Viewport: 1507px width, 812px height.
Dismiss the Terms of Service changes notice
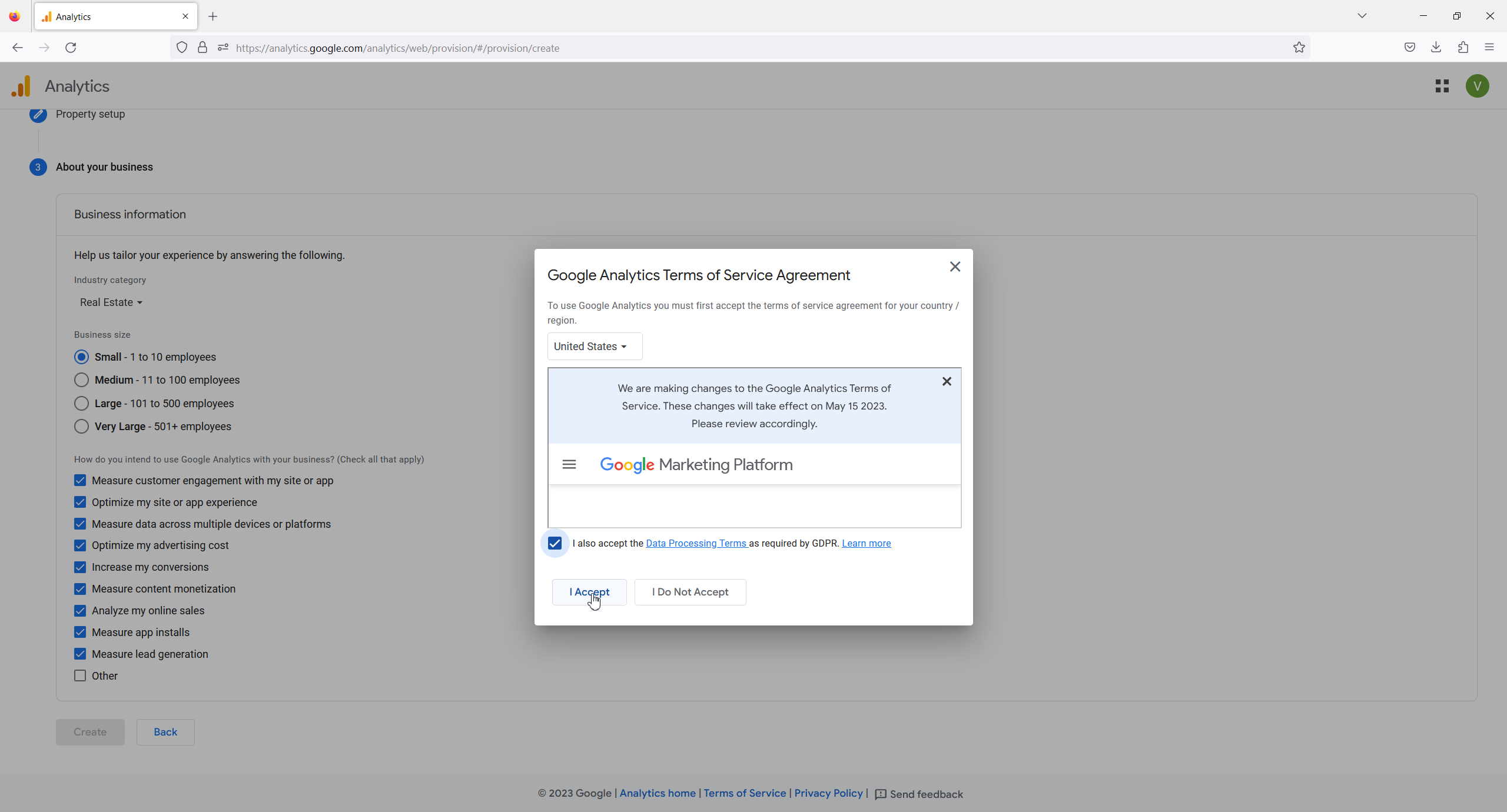click(947, 381)
